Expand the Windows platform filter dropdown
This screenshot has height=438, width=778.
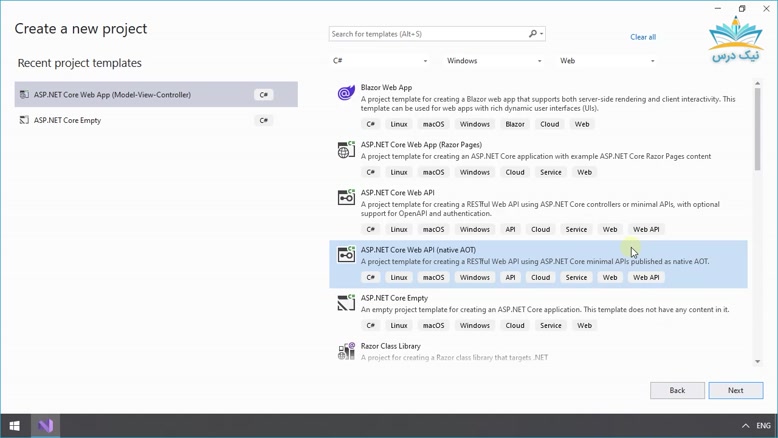tap(494, 61)
